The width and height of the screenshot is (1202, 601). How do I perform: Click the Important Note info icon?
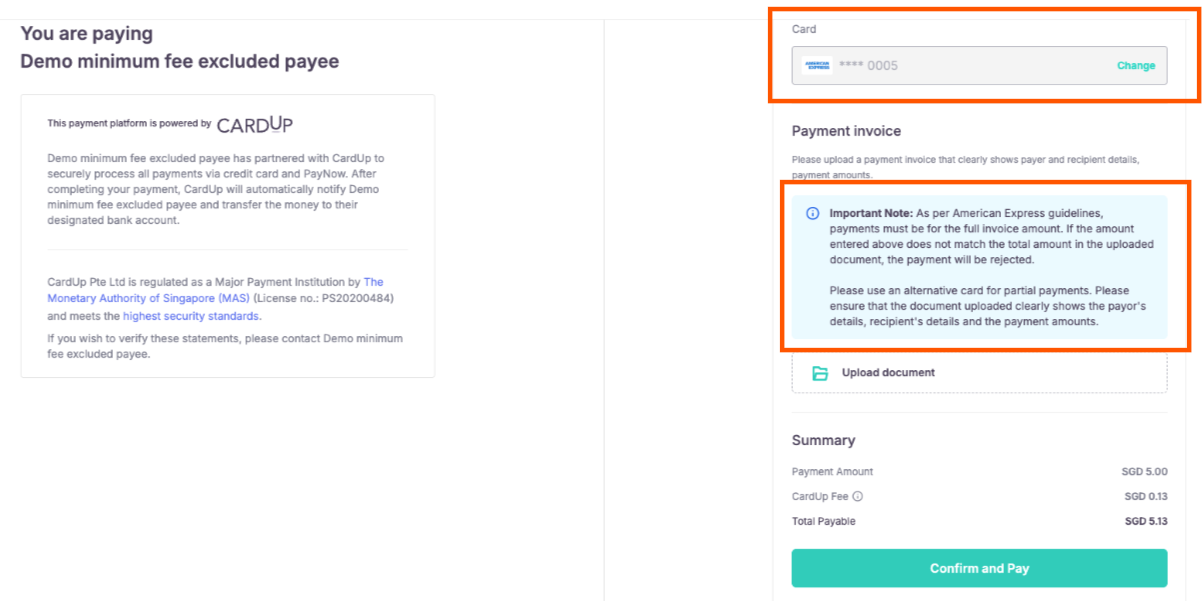(813, 213)
